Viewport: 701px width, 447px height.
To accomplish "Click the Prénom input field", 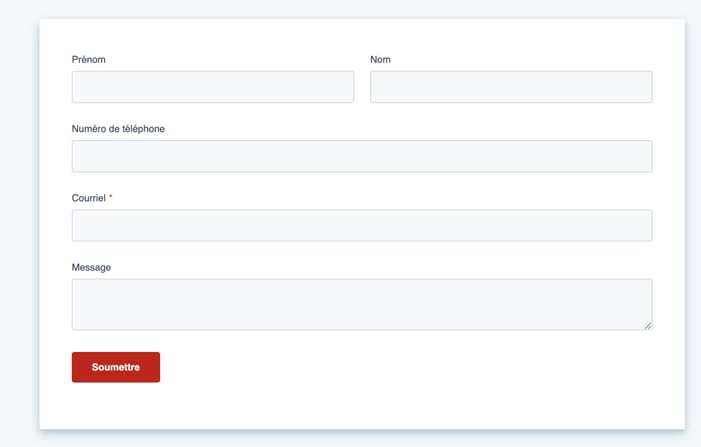I will pyautogui.click(x=213, y=87).
